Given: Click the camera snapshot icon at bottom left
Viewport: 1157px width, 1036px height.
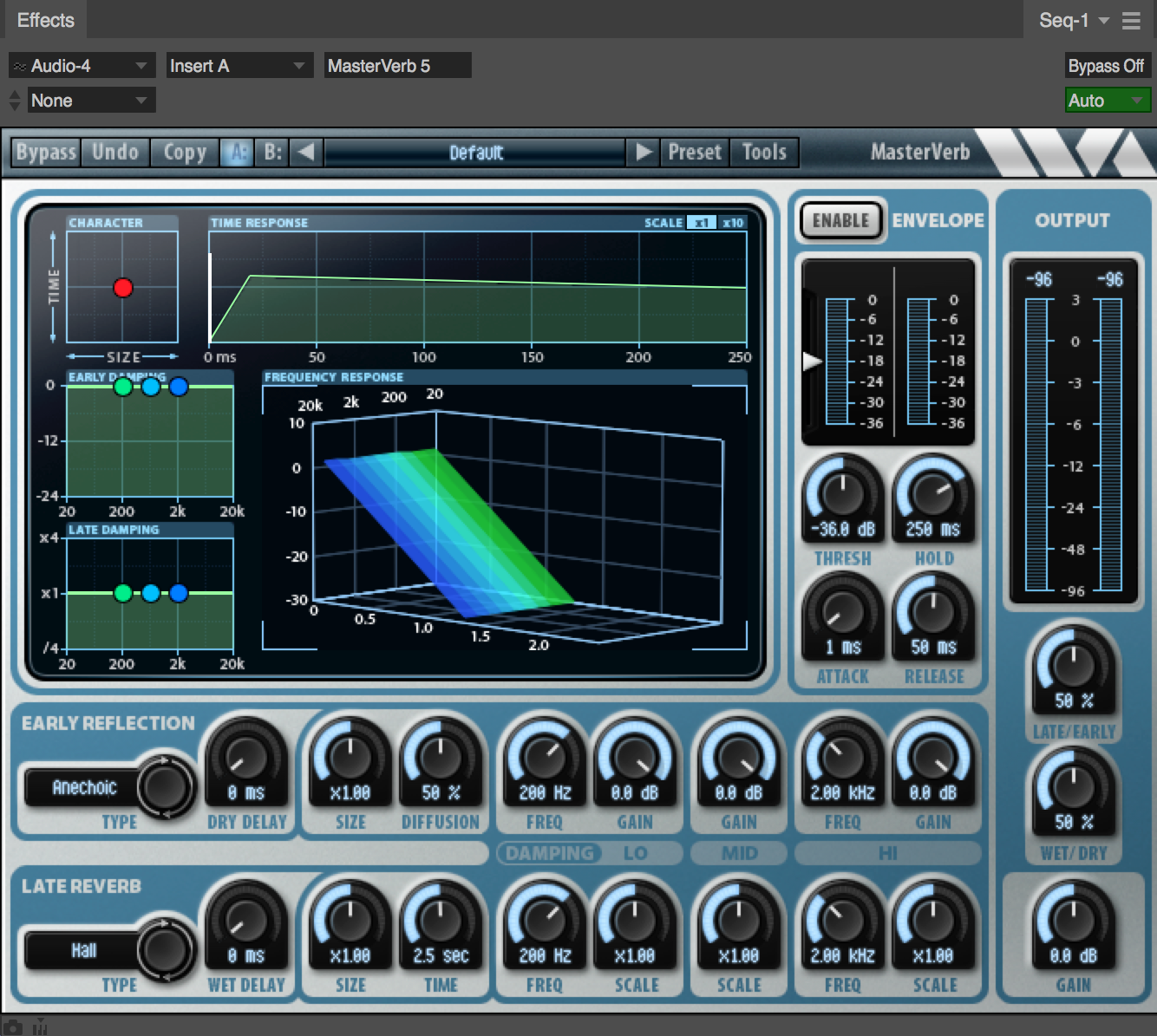Looking at the screenshot, I should [x=13, y=1027].
